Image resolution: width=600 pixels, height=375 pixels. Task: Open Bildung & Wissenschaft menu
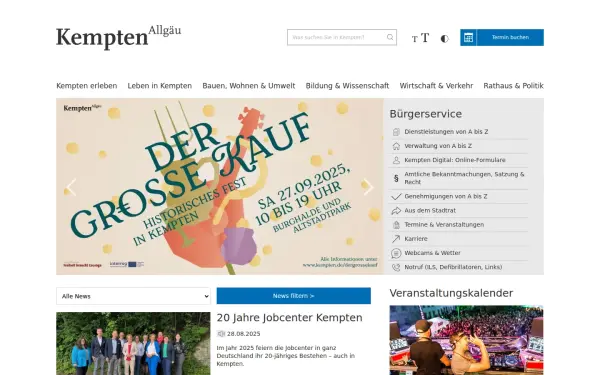[x=347, y=86]
